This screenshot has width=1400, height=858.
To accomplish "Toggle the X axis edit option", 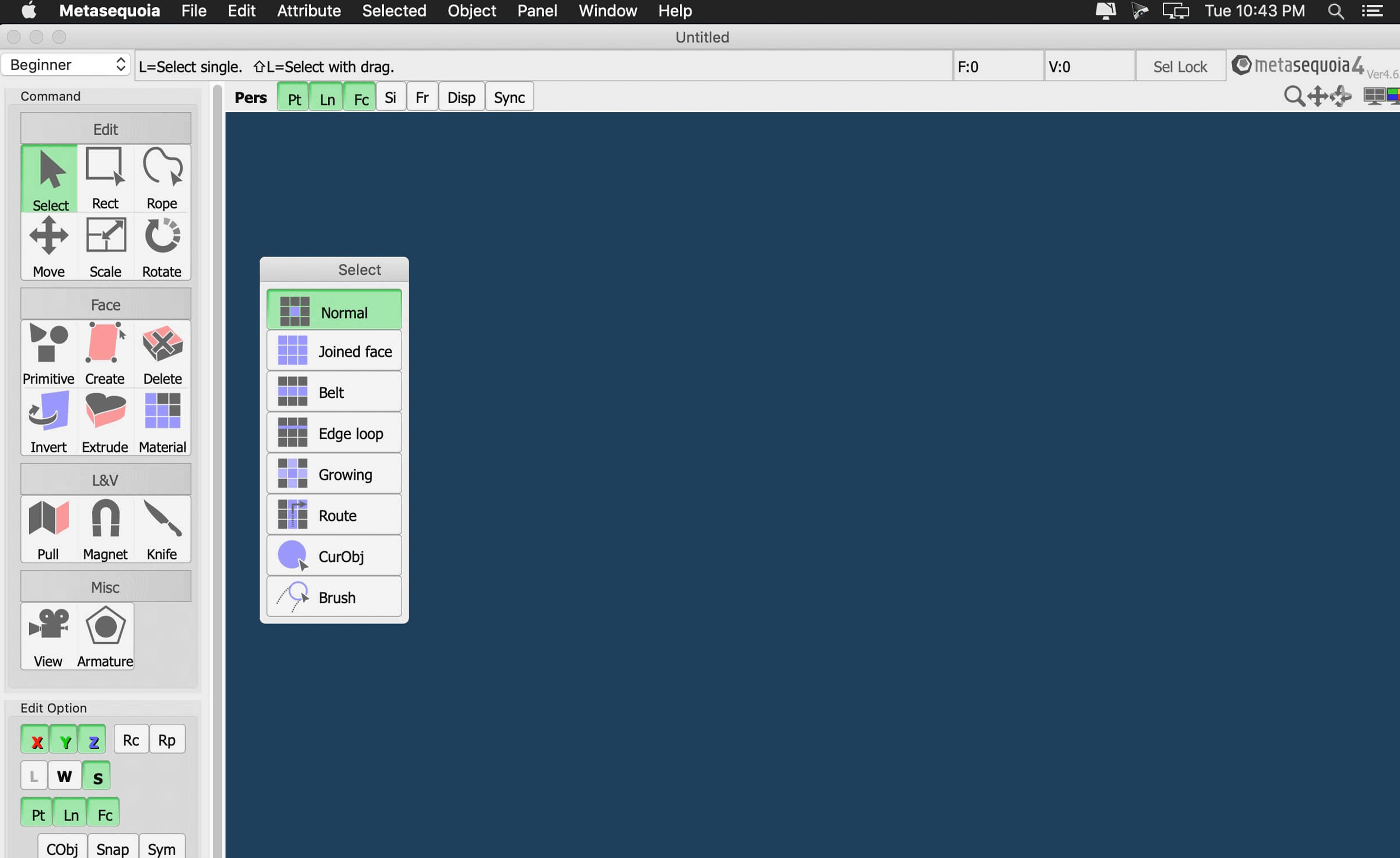I will click(35, 740).
